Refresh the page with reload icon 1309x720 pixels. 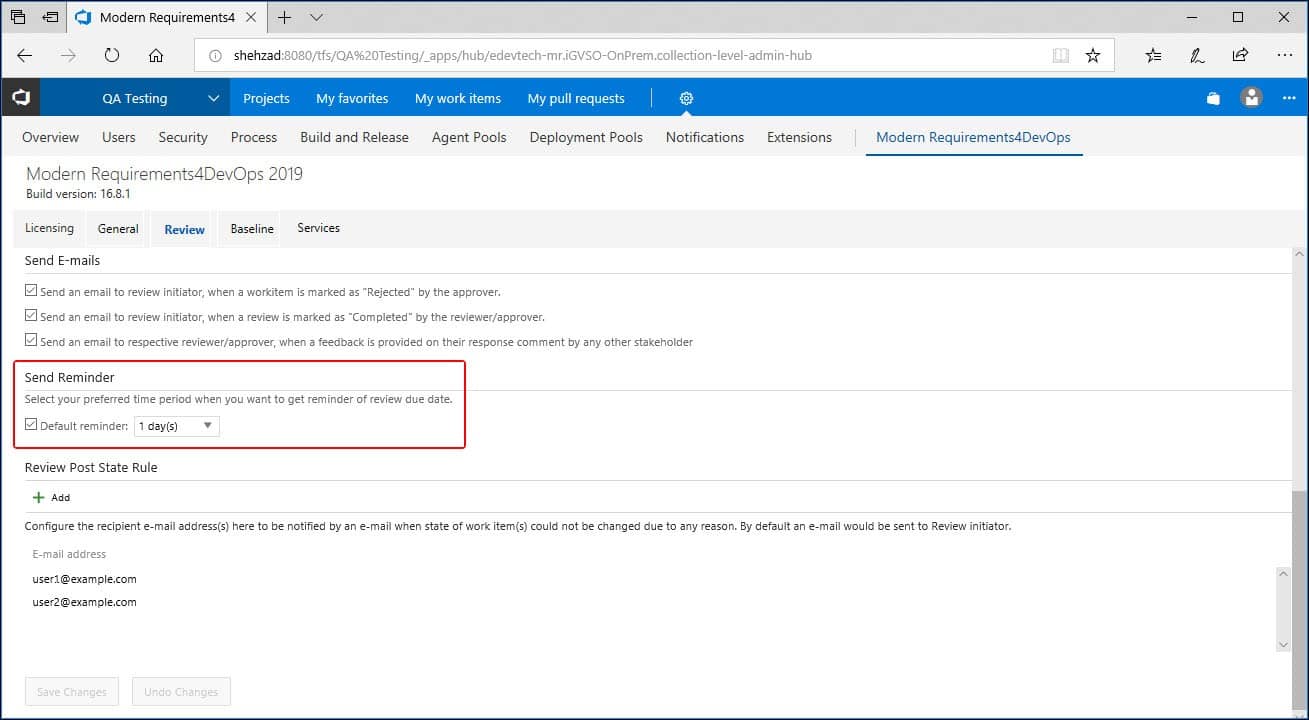[x=112, y=56]
